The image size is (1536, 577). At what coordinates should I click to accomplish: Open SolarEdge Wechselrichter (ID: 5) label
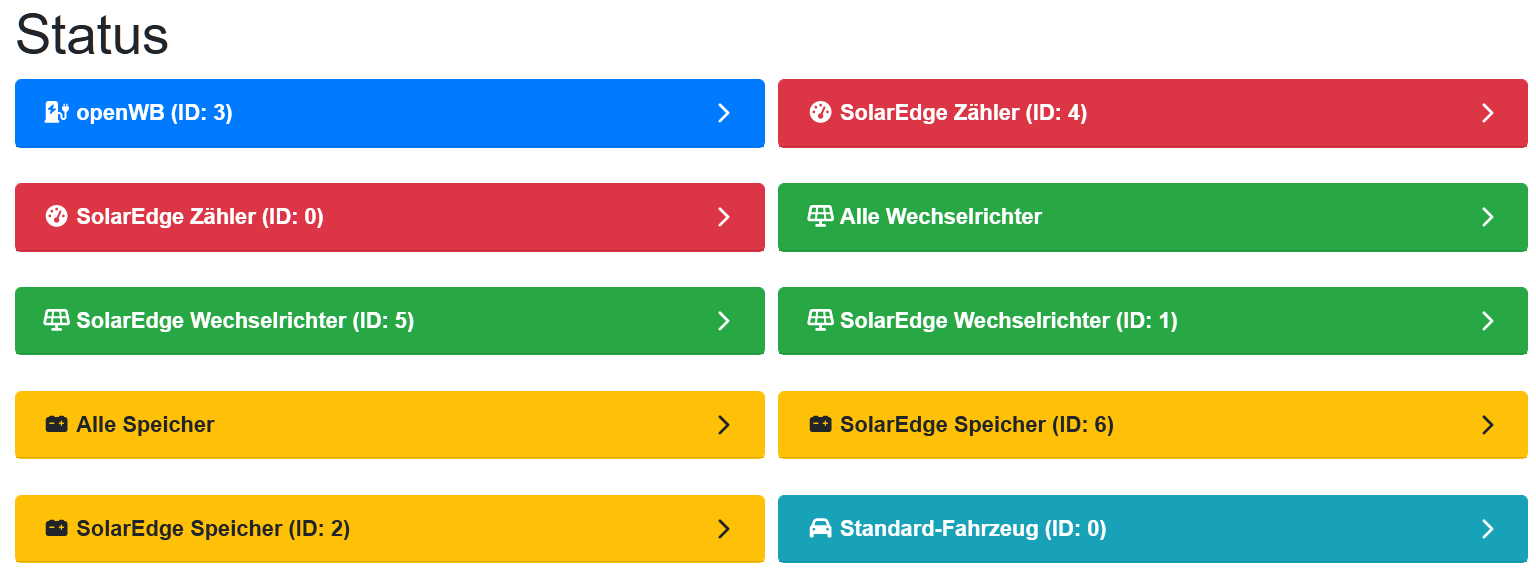245,321
